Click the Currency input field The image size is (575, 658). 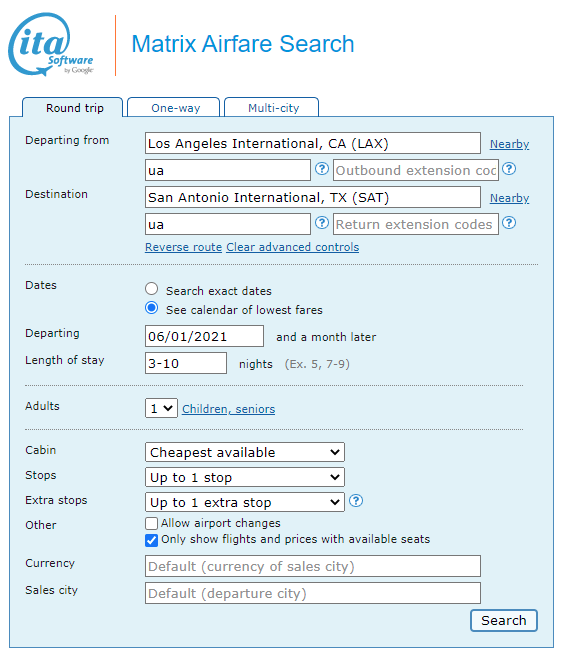point(313,566)
